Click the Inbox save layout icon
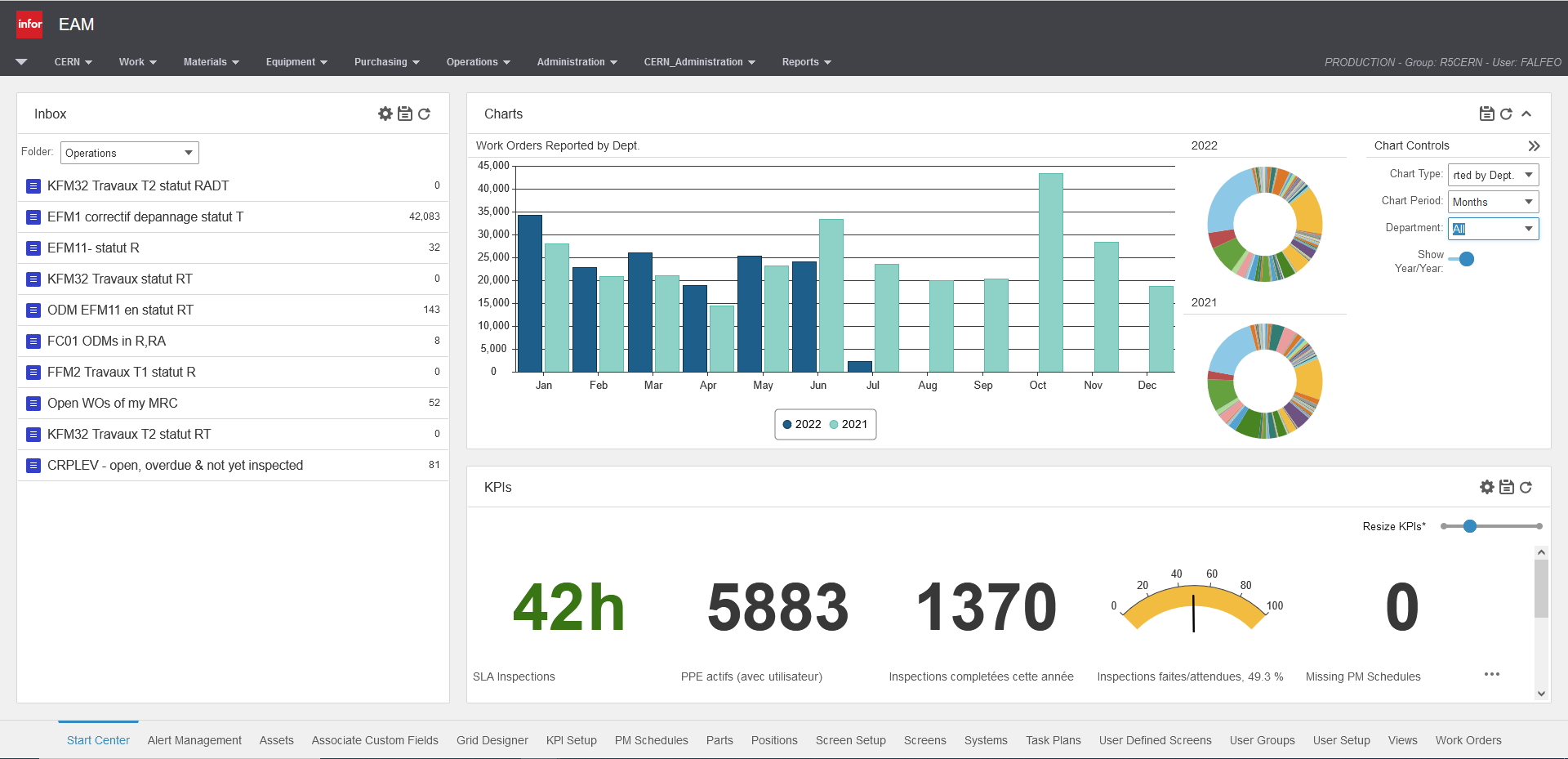This screenshot has width=1568, height=759. point(404,114)
